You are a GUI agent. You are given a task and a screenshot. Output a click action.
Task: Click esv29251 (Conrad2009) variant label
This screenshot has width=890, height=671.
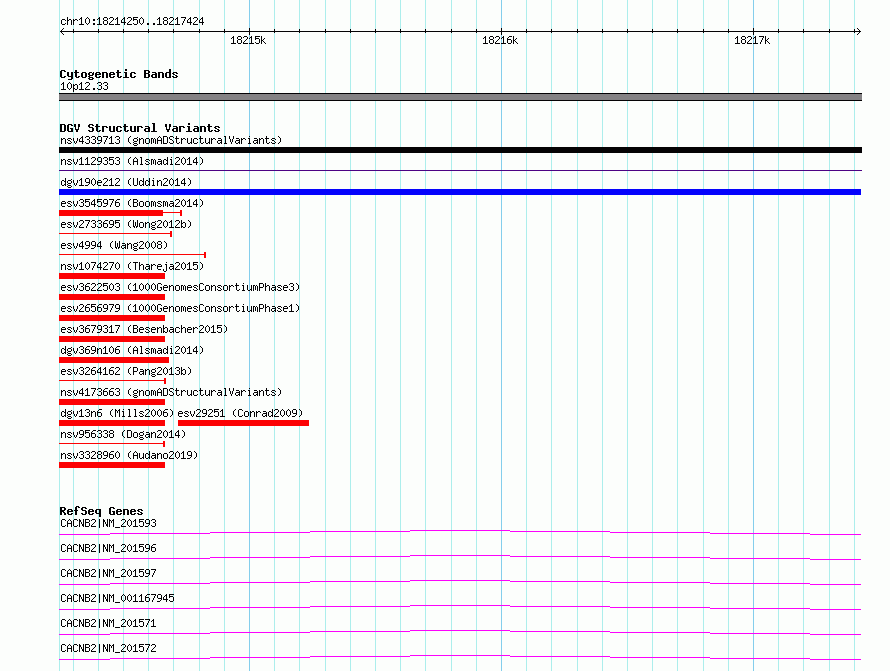pos(240,413)
